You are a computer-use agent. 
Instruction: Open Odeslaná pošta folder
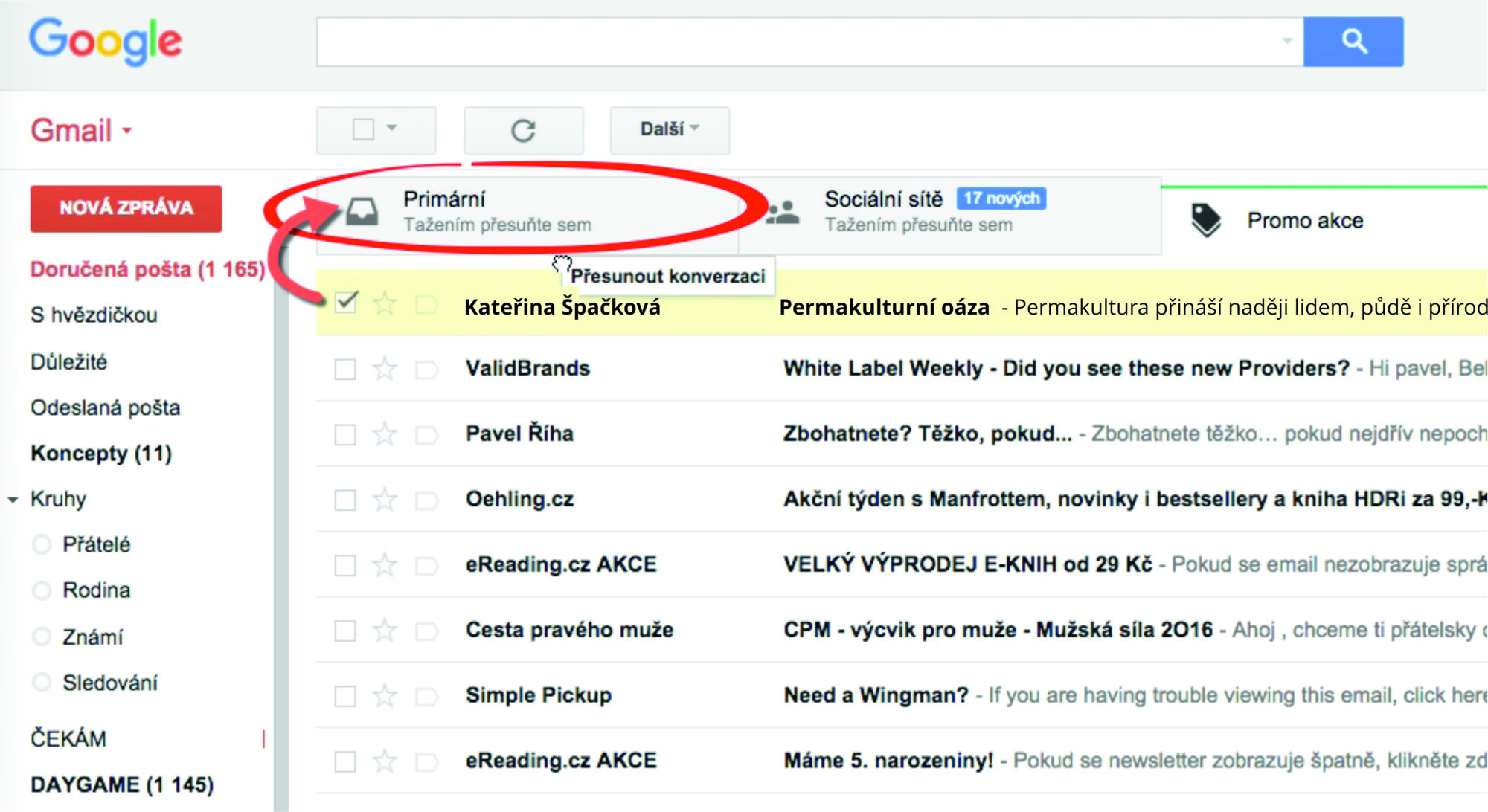(105, 408)
